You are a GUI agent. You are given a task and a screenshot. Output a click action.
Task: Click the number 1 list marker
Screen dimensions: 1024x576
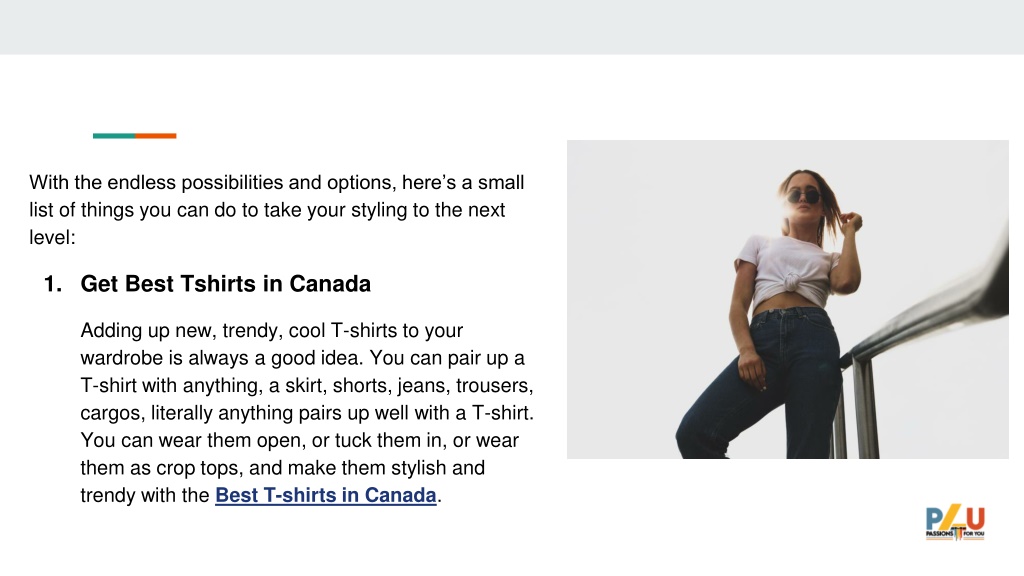(53, 284)
